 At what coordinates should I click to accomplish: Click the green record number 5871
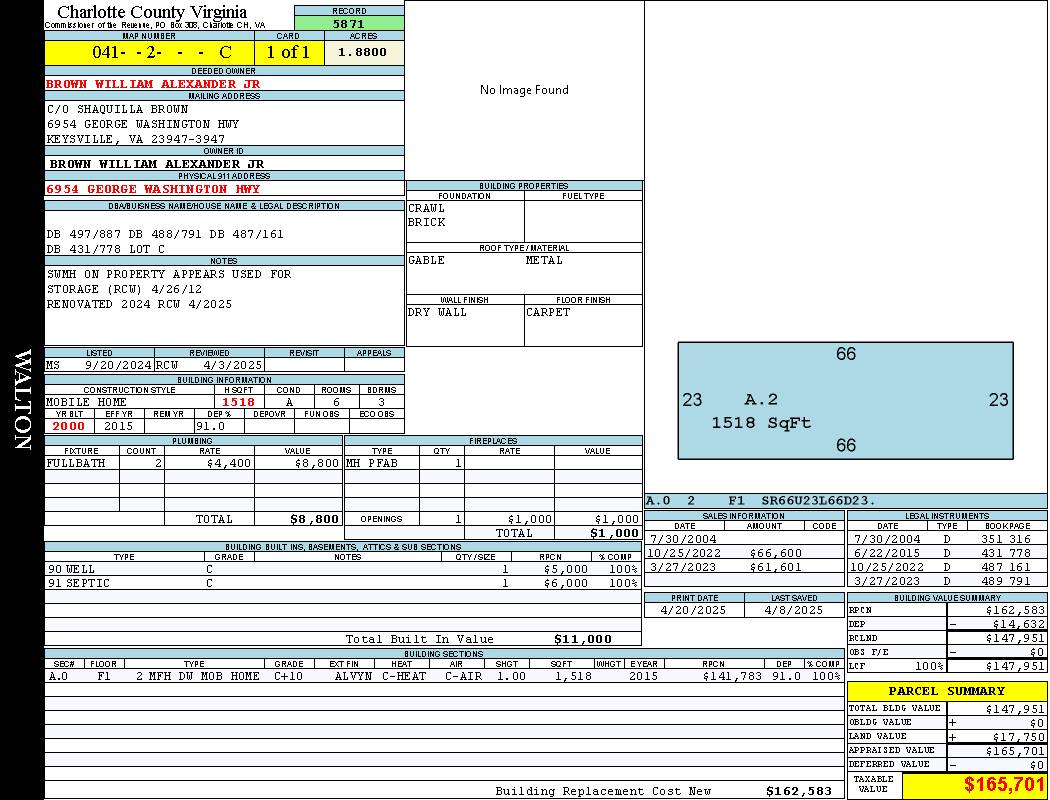click(x=349, y=23)
